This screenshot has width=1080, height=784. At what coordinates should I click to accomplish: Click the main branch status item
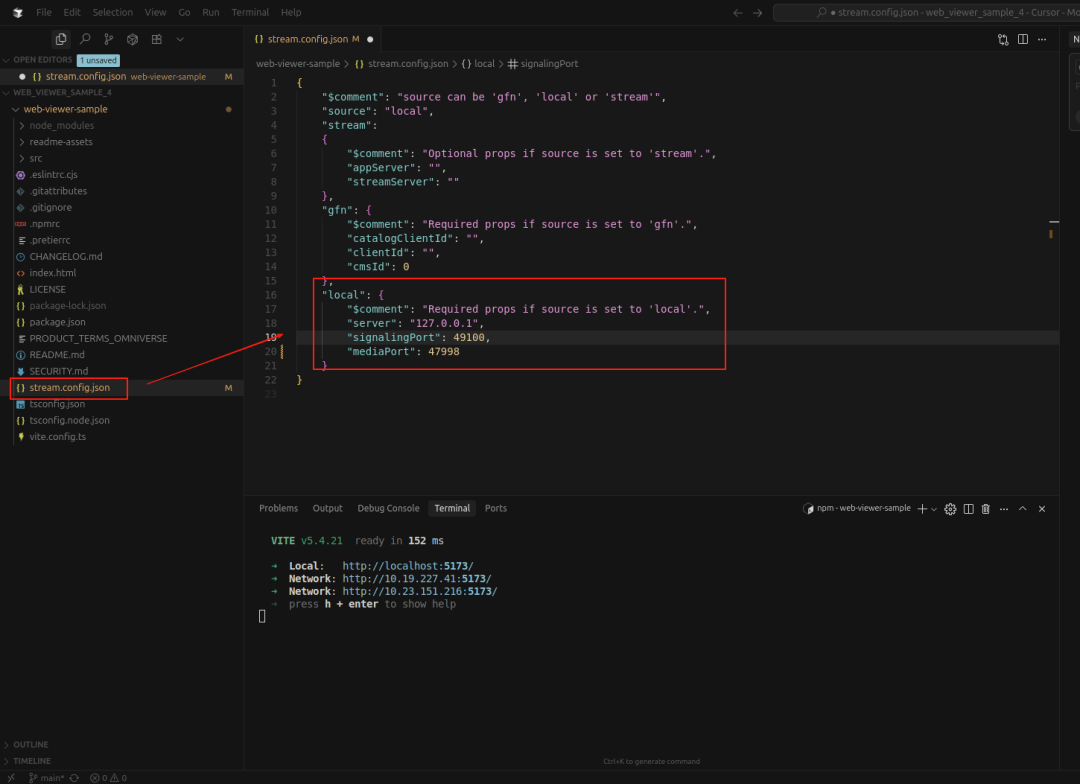[47, 778]
